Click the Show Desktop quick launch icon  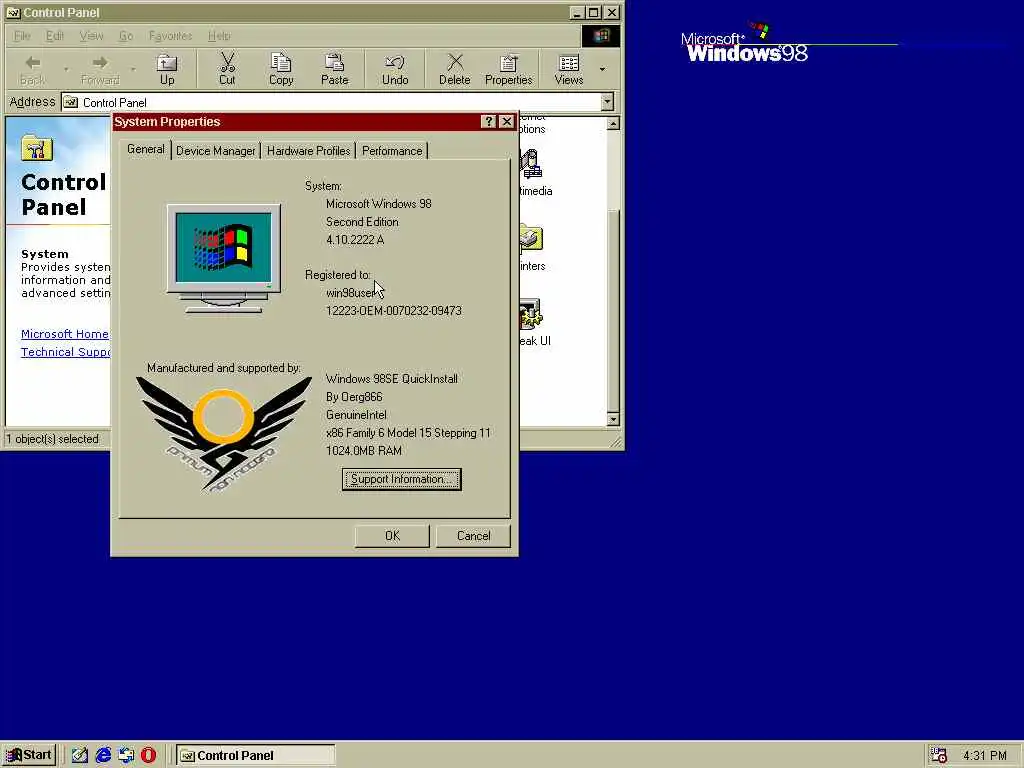coord(80,755)
